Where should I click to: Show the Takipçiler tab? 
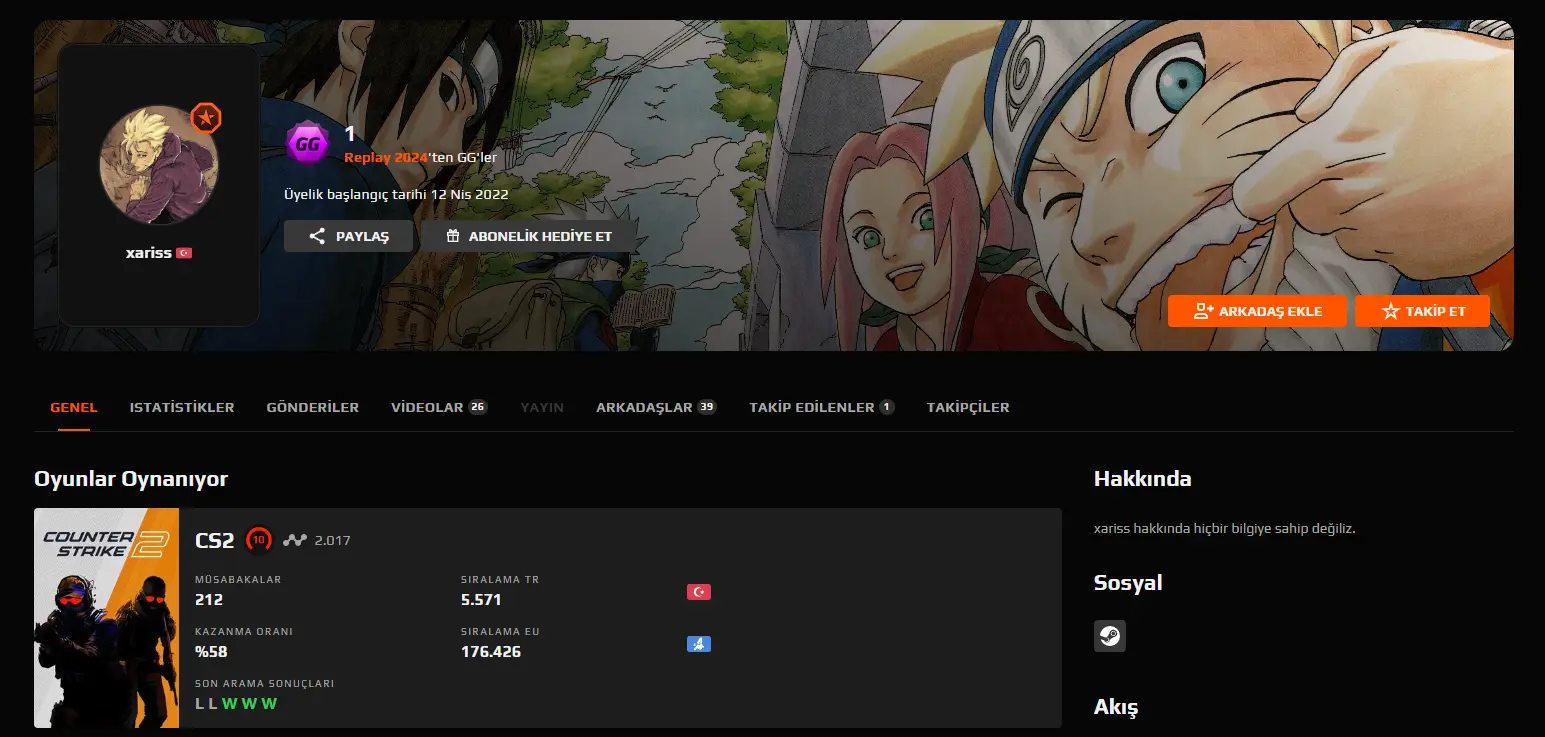click(968, 408)
